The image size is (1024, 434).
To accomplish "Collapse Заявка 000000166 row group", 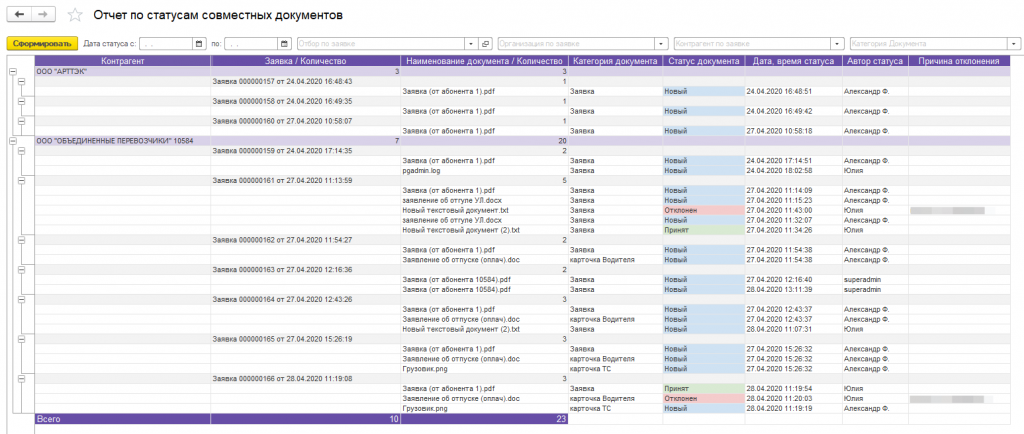I will (x=22, y=379).
